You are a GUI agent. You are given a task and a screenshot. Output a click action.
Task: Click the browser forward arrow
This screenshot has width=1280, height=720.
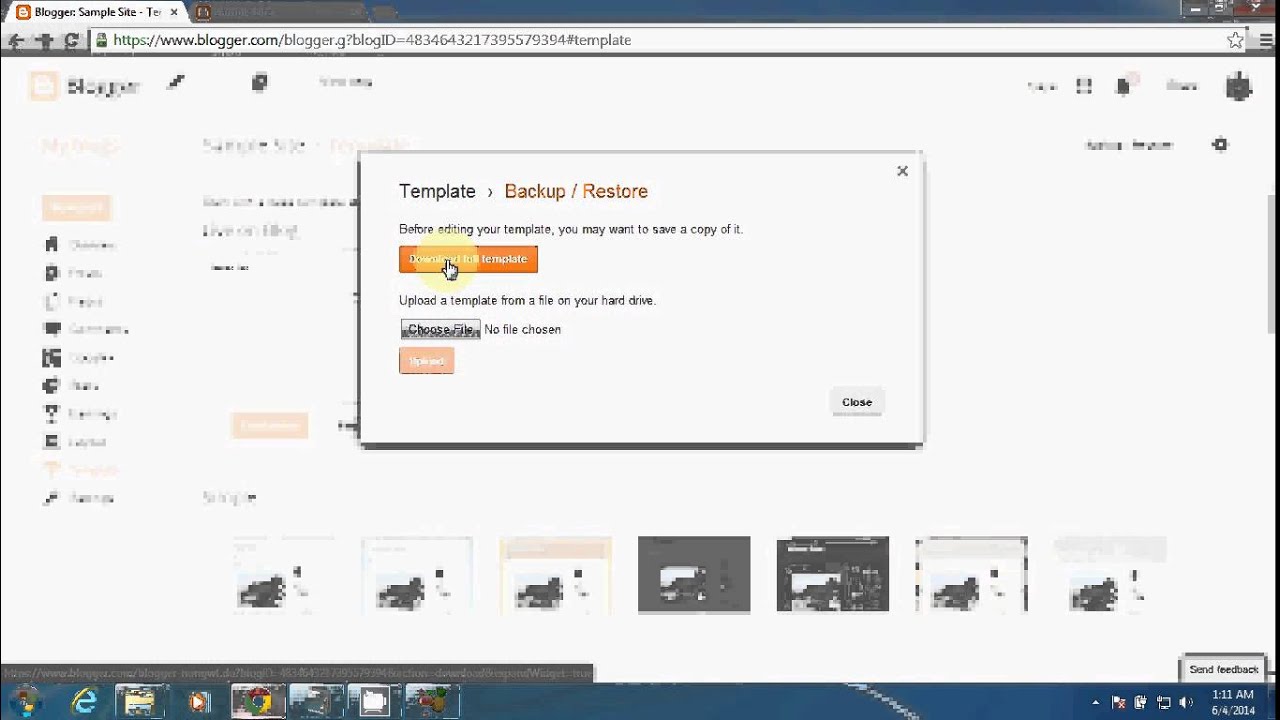[x=45, y=41]
